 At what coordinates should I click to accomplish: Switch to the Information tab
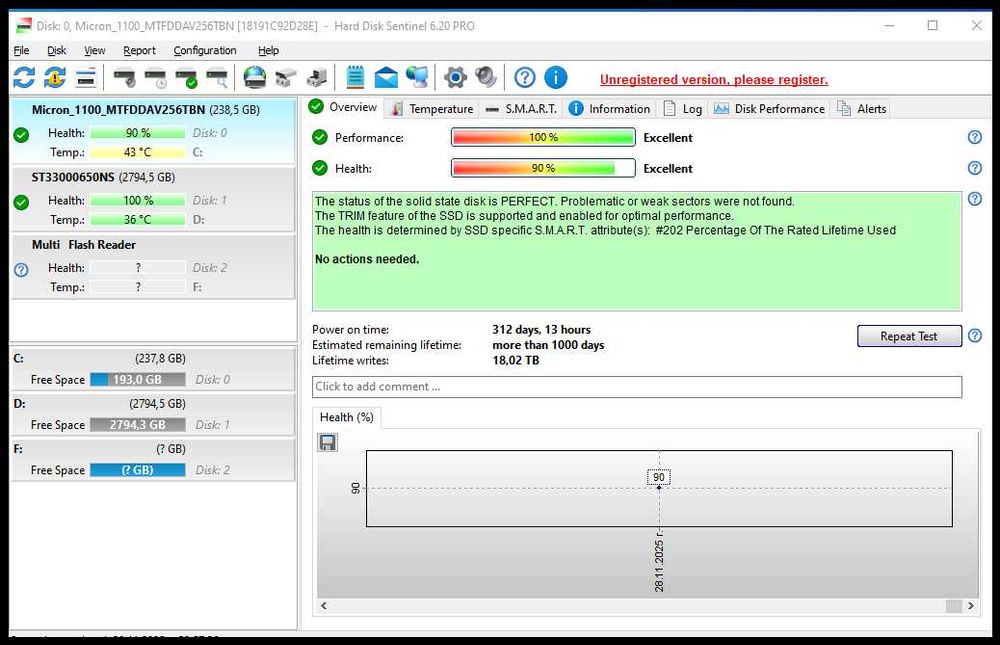609,109
